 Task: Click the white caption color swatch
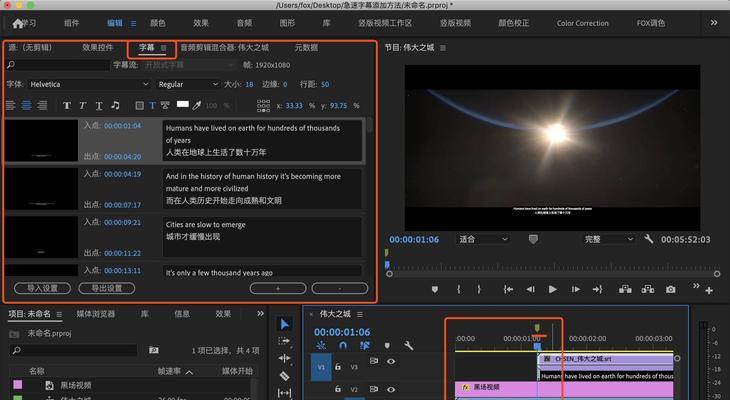coord(181,104)
